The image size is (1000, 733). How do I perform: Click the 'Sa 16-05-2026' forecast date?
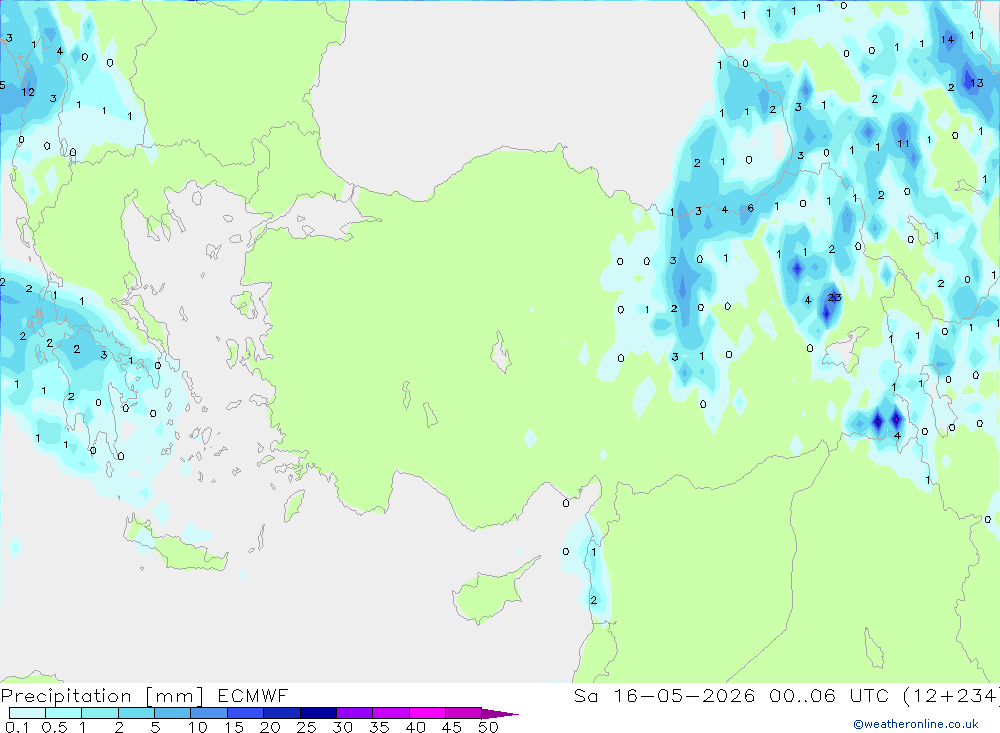pos(665,696)
